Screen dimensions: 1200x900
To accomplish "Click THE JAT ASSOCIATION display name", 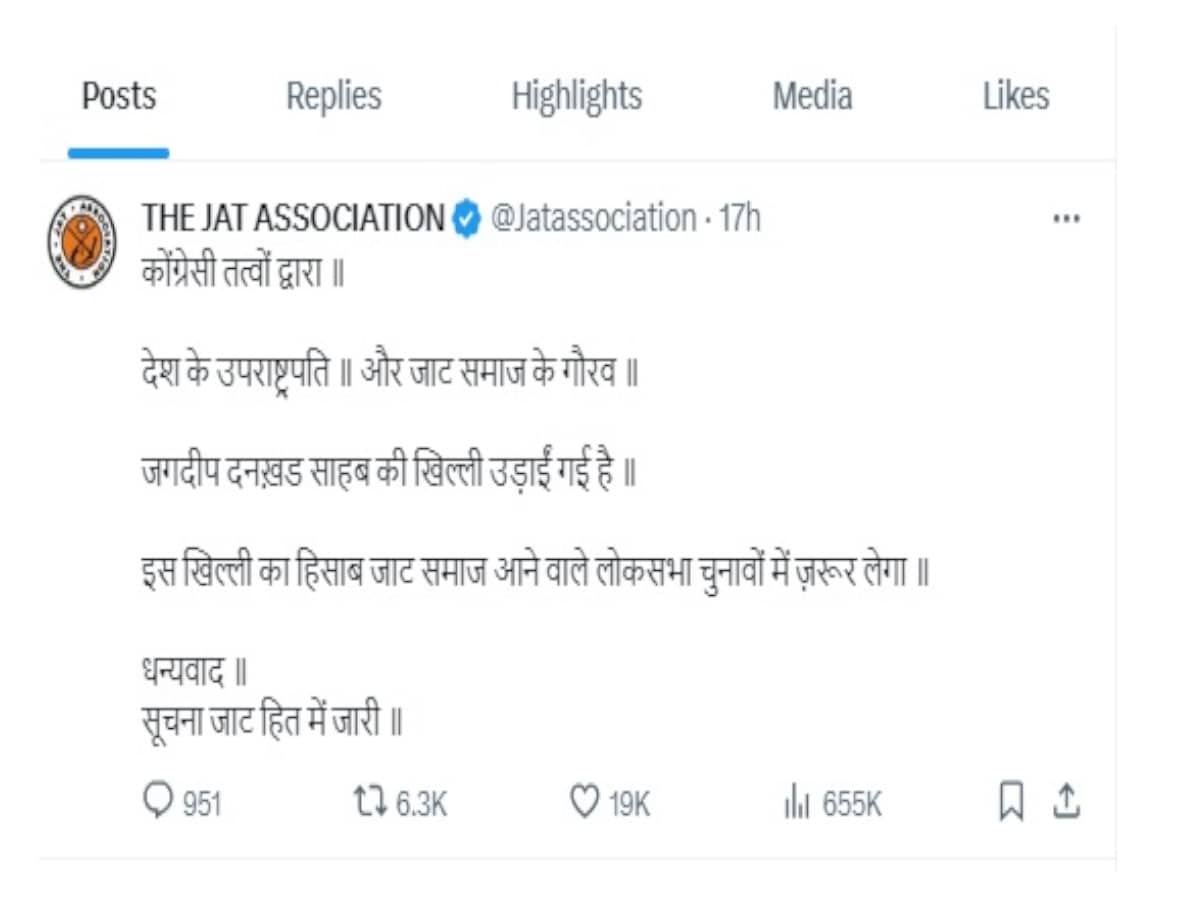I will point(293,218).
